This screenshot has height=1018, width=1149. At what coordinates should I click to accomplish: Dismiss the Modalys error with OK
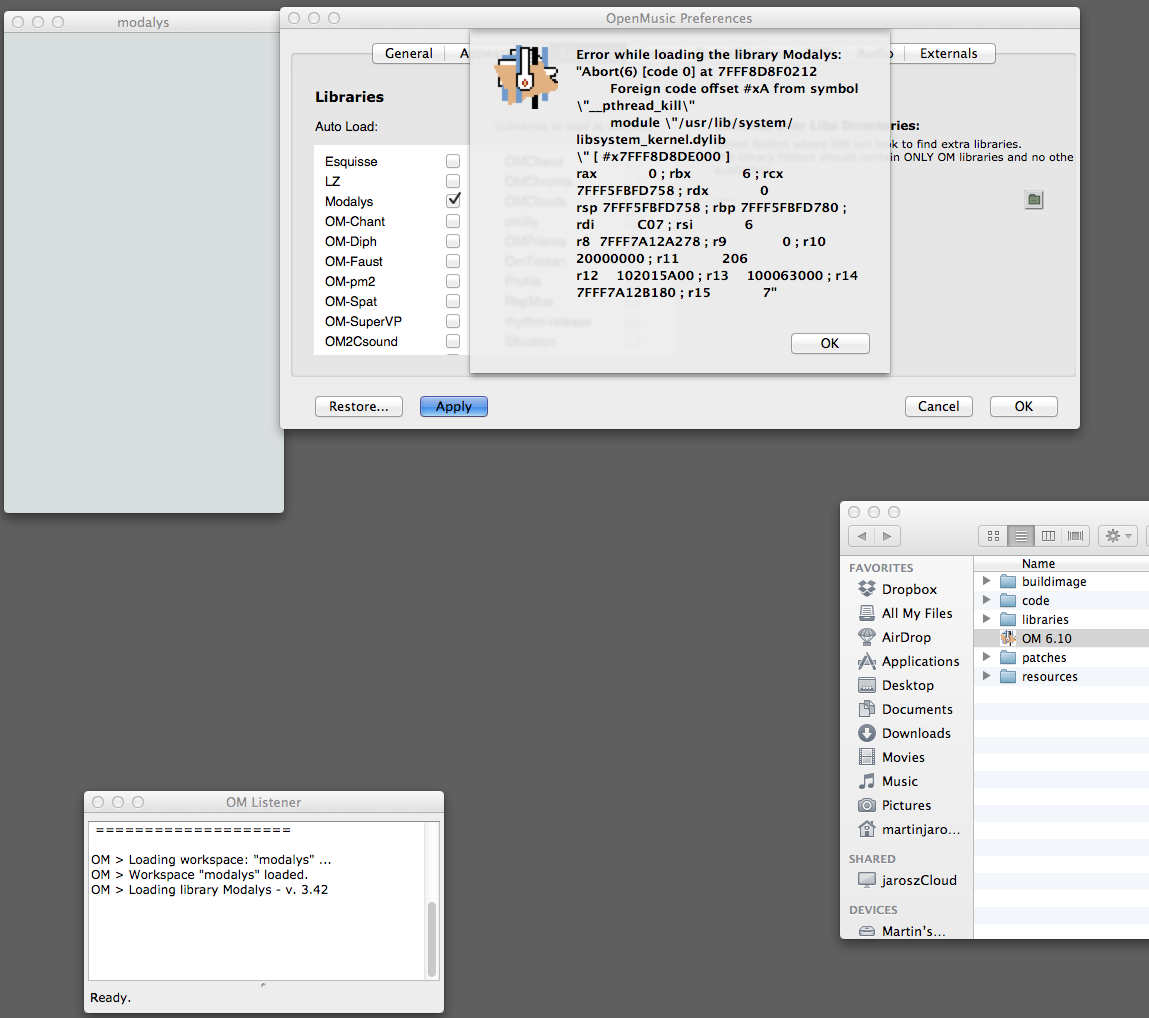click(x=830, y=343)
